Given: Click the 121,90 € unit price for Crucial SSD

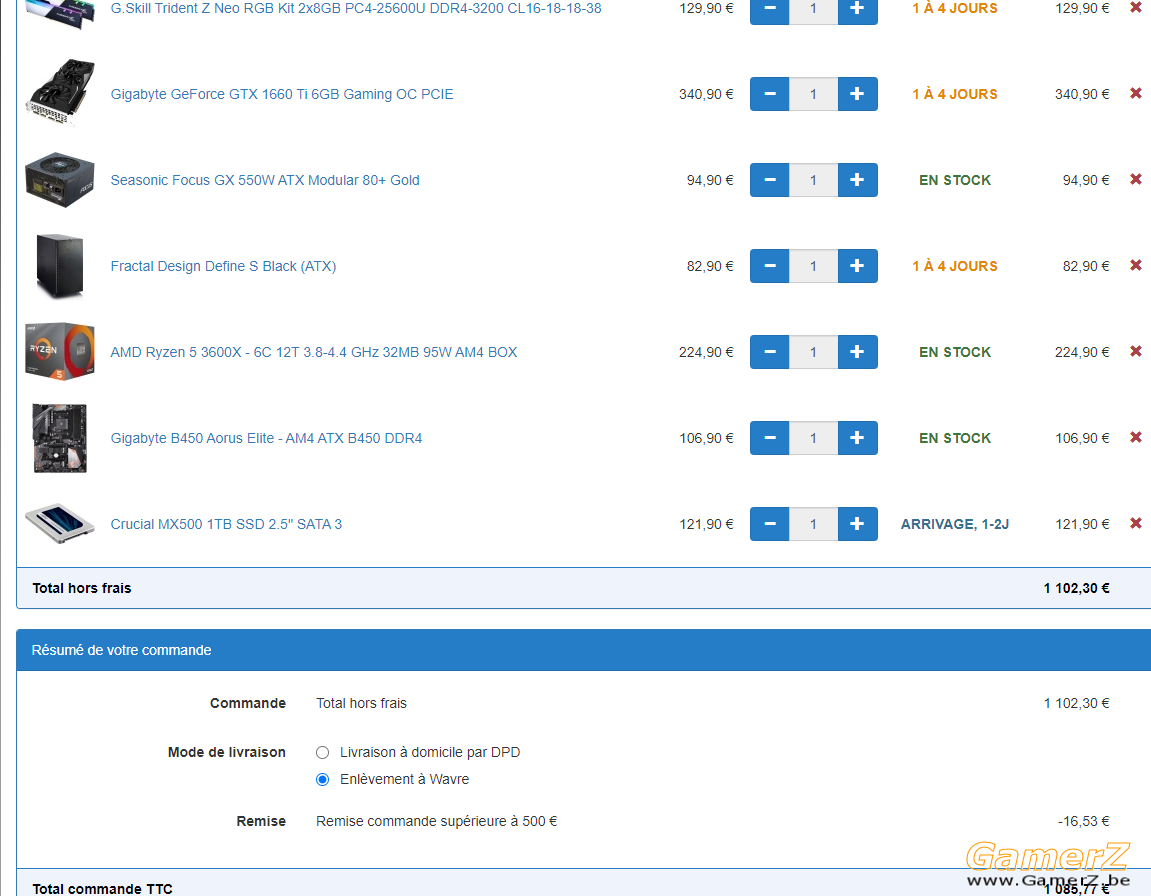Looking at the screenshot, I should tap(706, 524).
